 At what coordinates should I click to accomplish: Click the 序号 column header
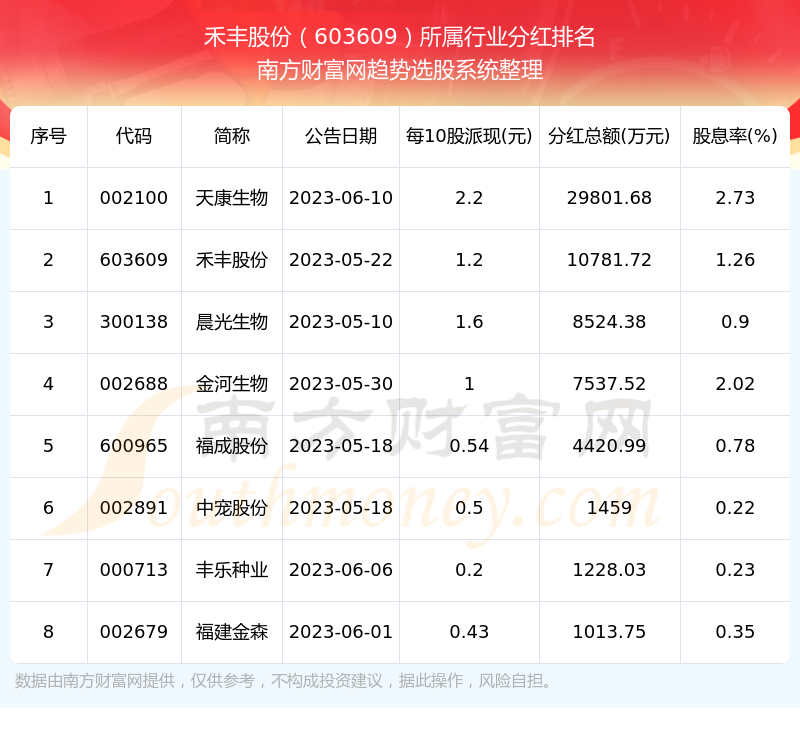pyautogui.click(x=48, y=136)
